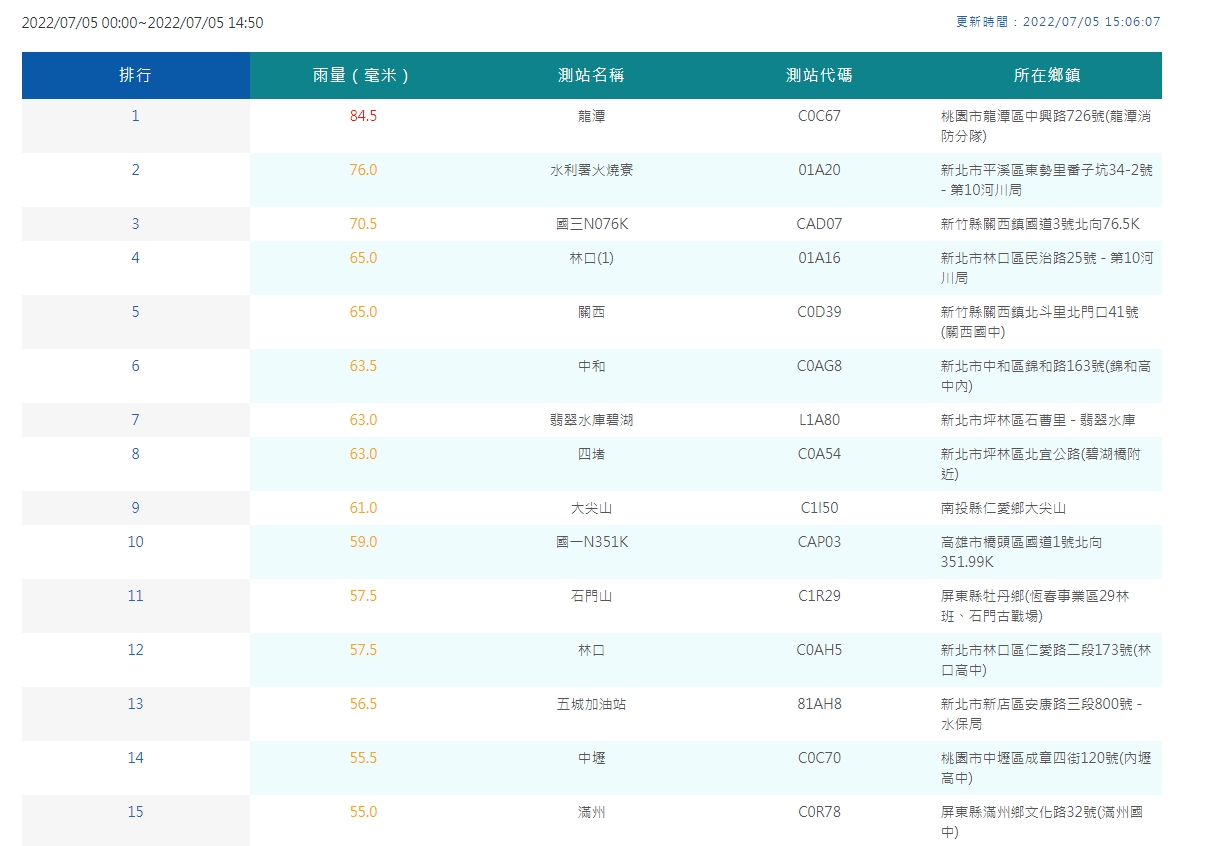Click station code C0A54
The image size is (1211, 846).
(819, 454)
